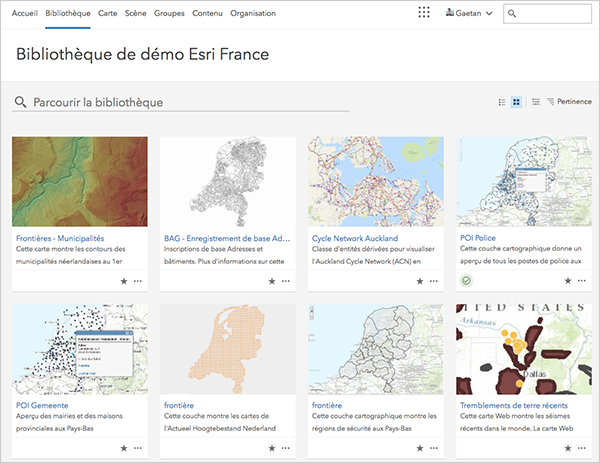Open the POI Gemeente title link
The image size is (600, 463).
pos(42,405)
